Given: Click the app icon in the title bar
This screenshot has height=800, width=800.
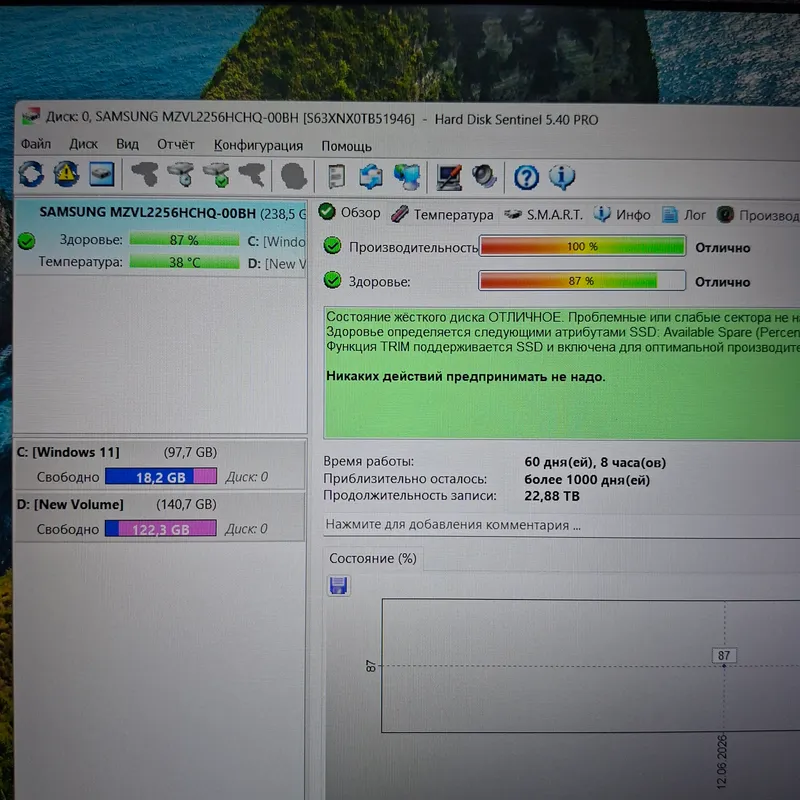Looking at the screenshot, I should coord(31,116).
